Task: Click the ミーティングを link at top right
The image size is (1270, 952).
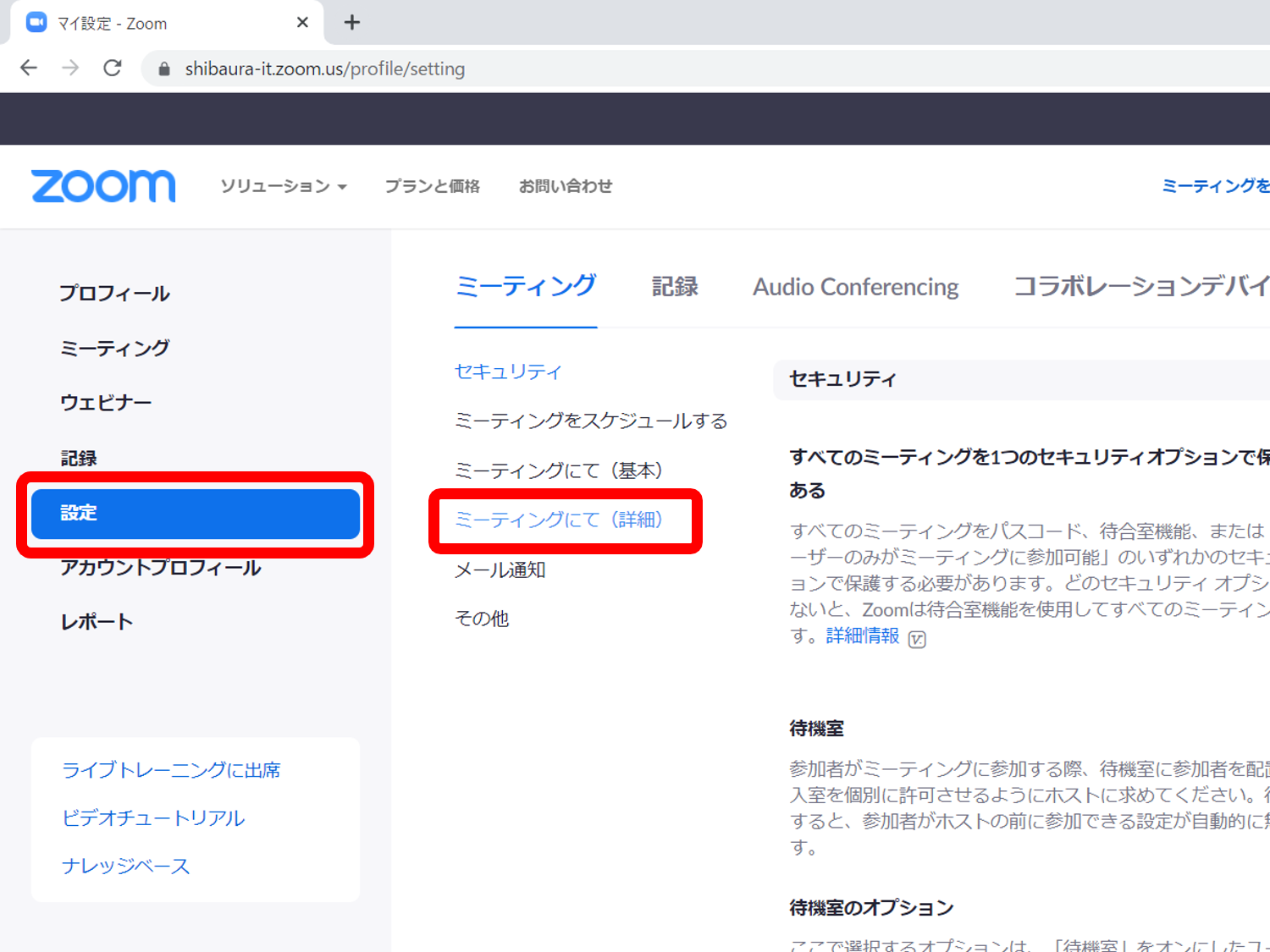Action: pos(1216,186)
